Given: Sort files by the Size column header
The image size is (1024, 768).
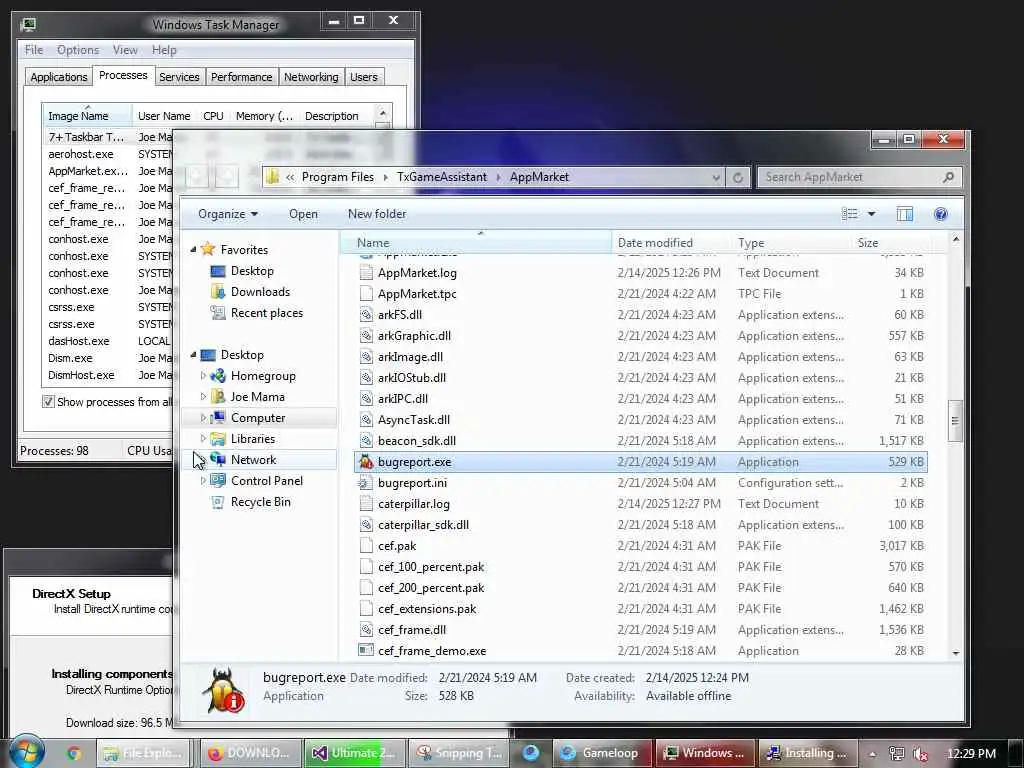Looking at the screenshot, I should (x=891, y=243).
